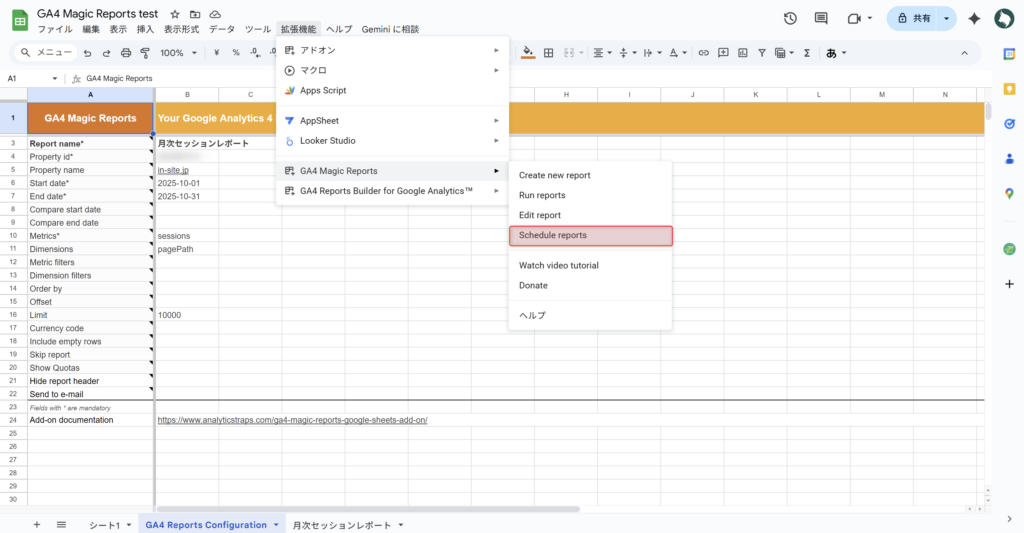The height and width of the screenshot is (533, 1024).
Task: Insert a chart from the toolbar
Action: point(743,53)
